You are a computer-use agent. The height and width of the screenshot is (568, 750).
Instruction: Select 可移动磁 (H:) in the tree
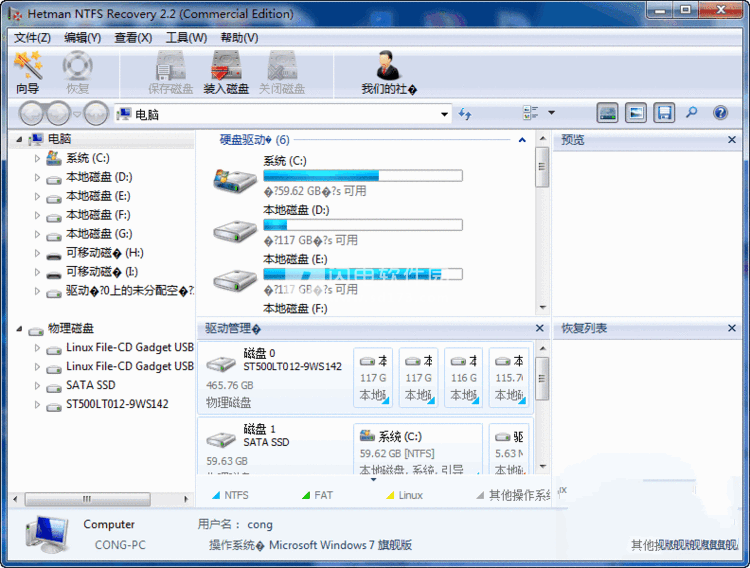[104, 253]
